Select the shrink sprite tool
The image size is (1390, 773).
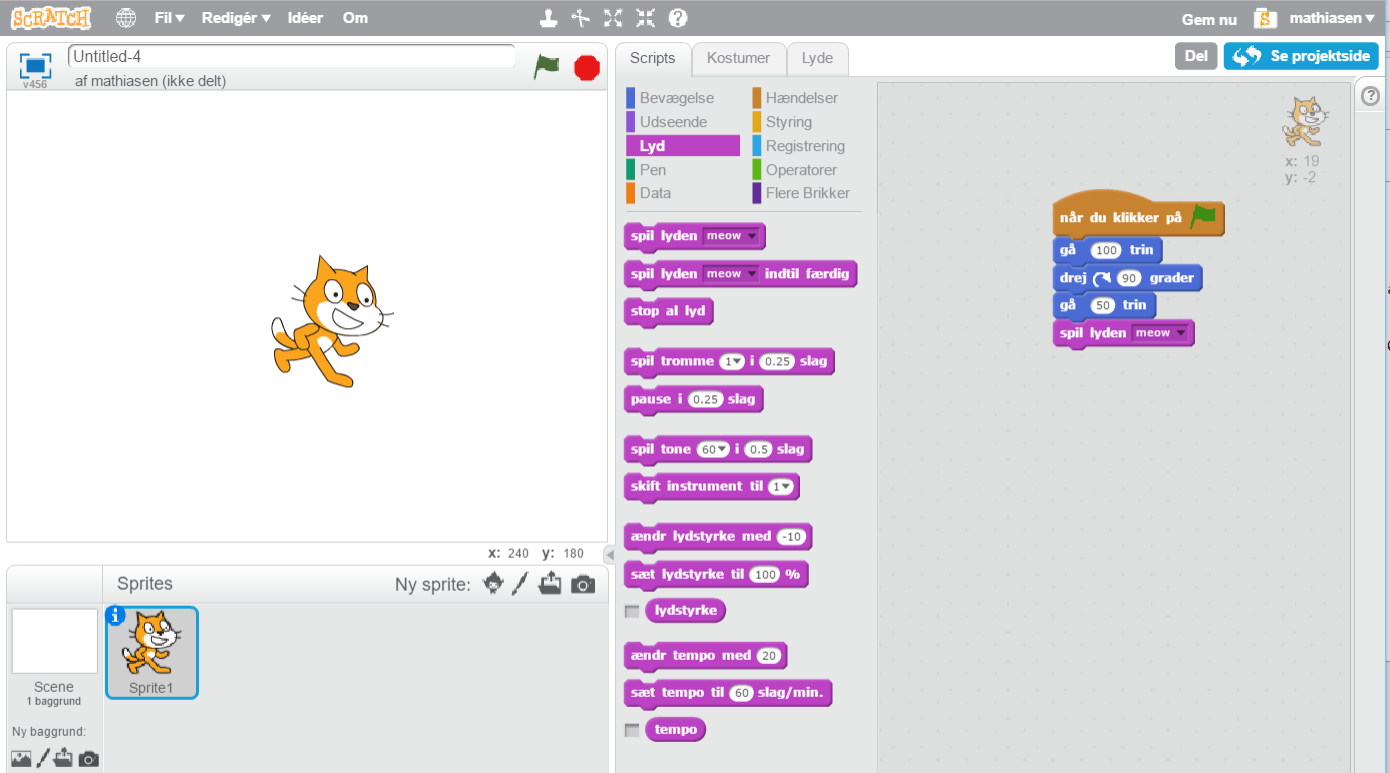click(x=645, y=18)
